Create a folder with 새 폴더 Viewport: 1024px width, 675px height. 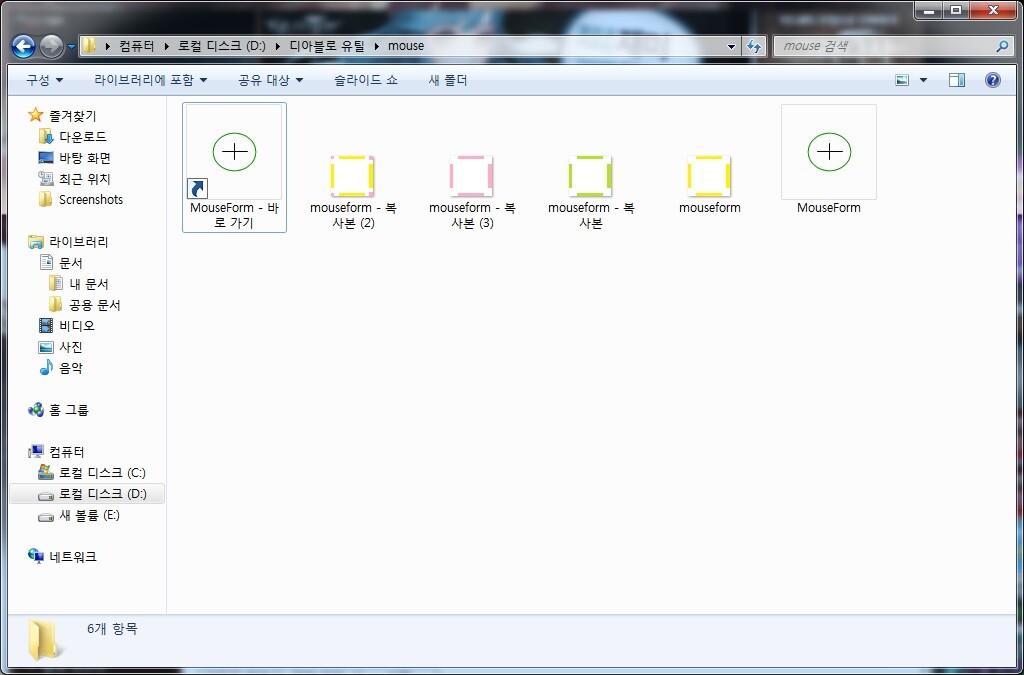point(447,80)
